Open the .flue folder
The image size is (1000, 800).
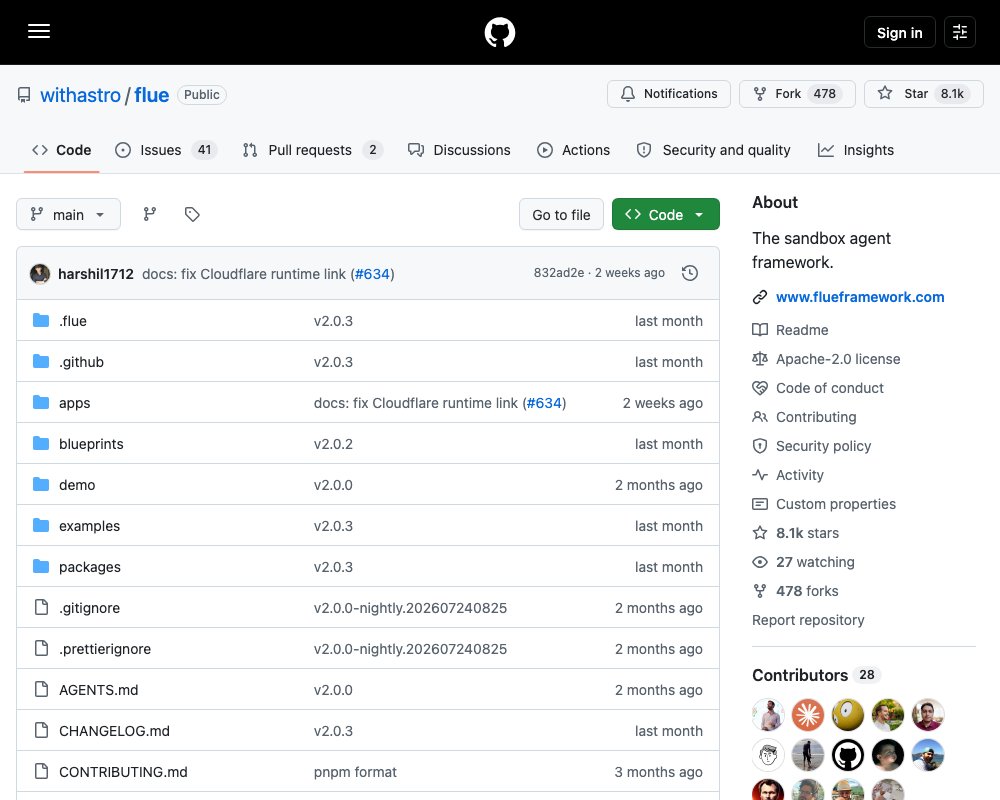click(x=73, y=321)
